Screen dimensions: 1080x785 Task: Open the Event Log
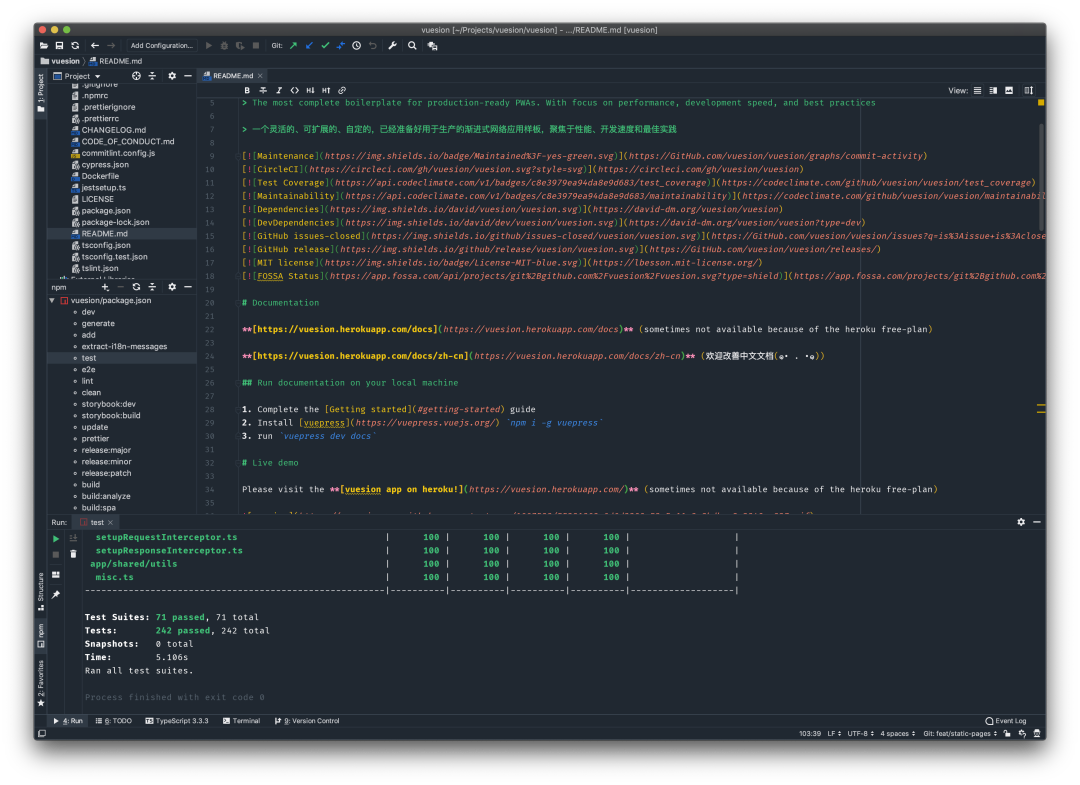click(x=1006, y=721)
